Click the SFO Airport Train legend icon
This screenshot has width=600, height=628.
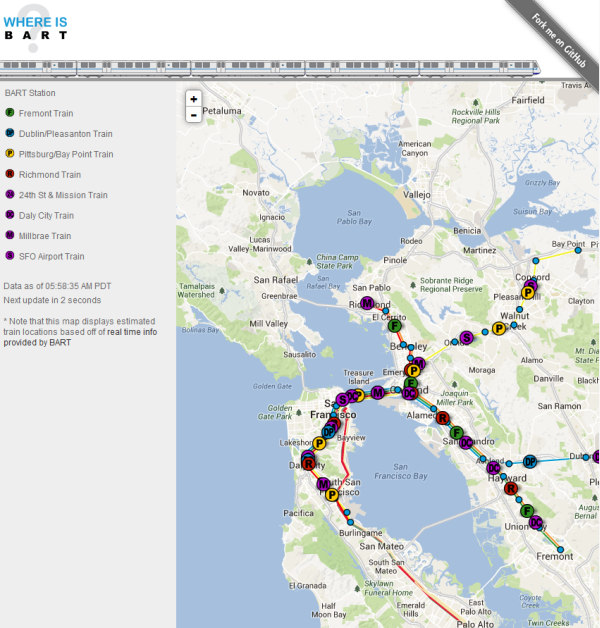10,256
